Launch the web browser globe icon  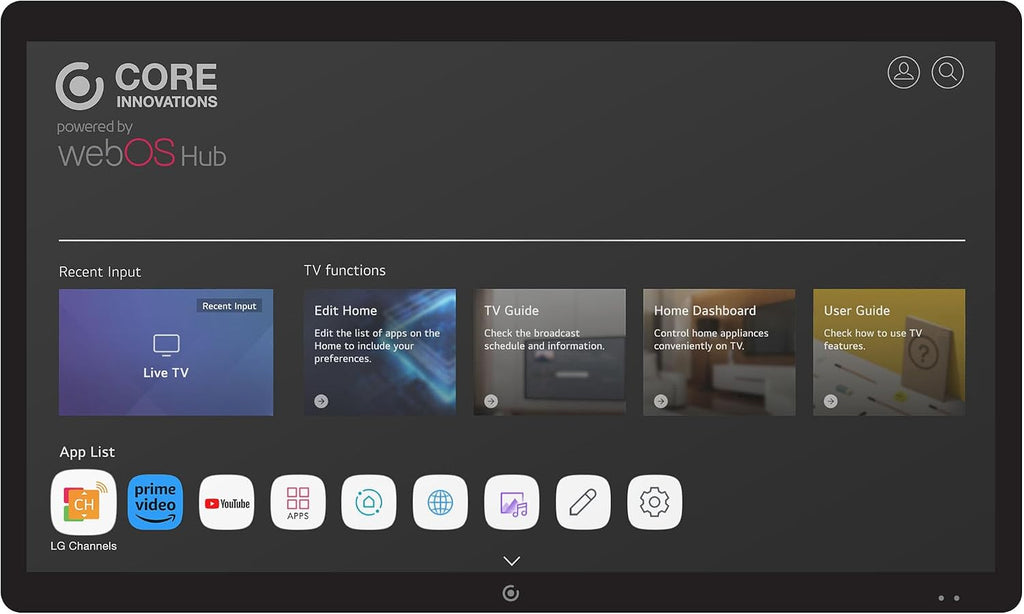tap(440, 502)
